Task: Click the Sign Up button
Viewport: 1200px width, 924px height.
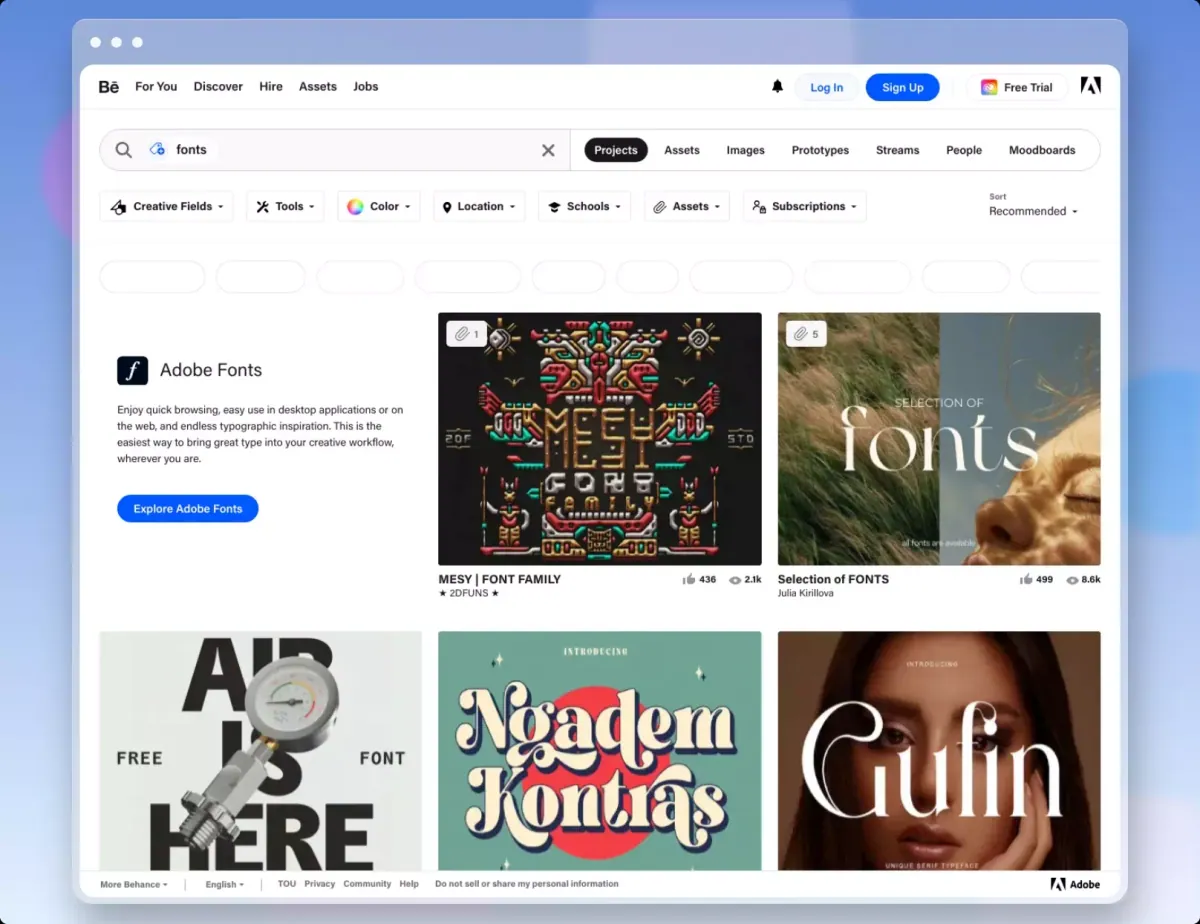Action: point(902,87)
